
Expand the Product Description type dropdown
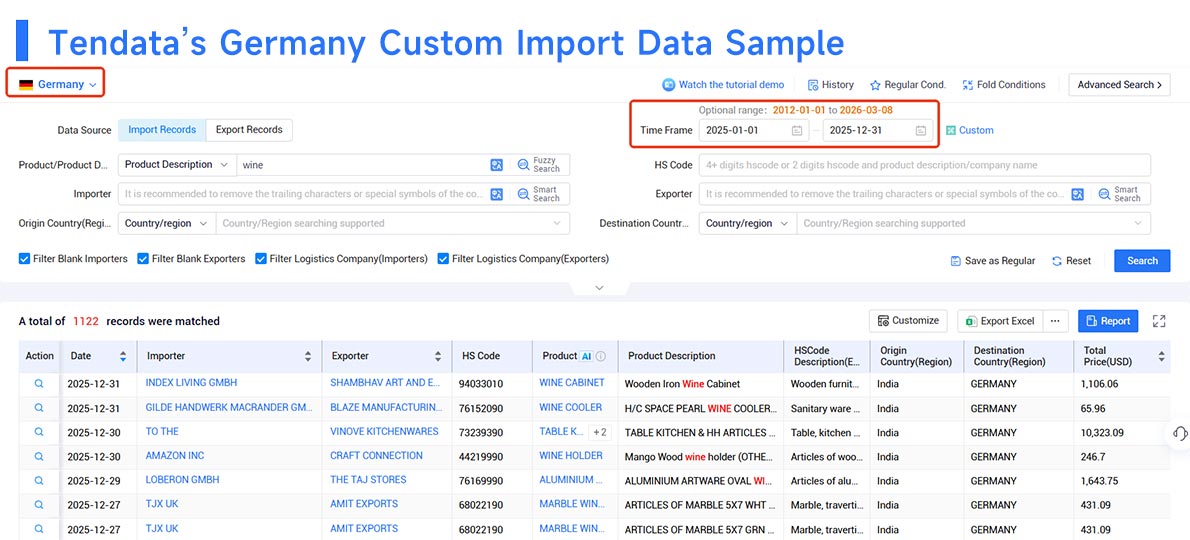pyautogui.click(x=176, y=165)
